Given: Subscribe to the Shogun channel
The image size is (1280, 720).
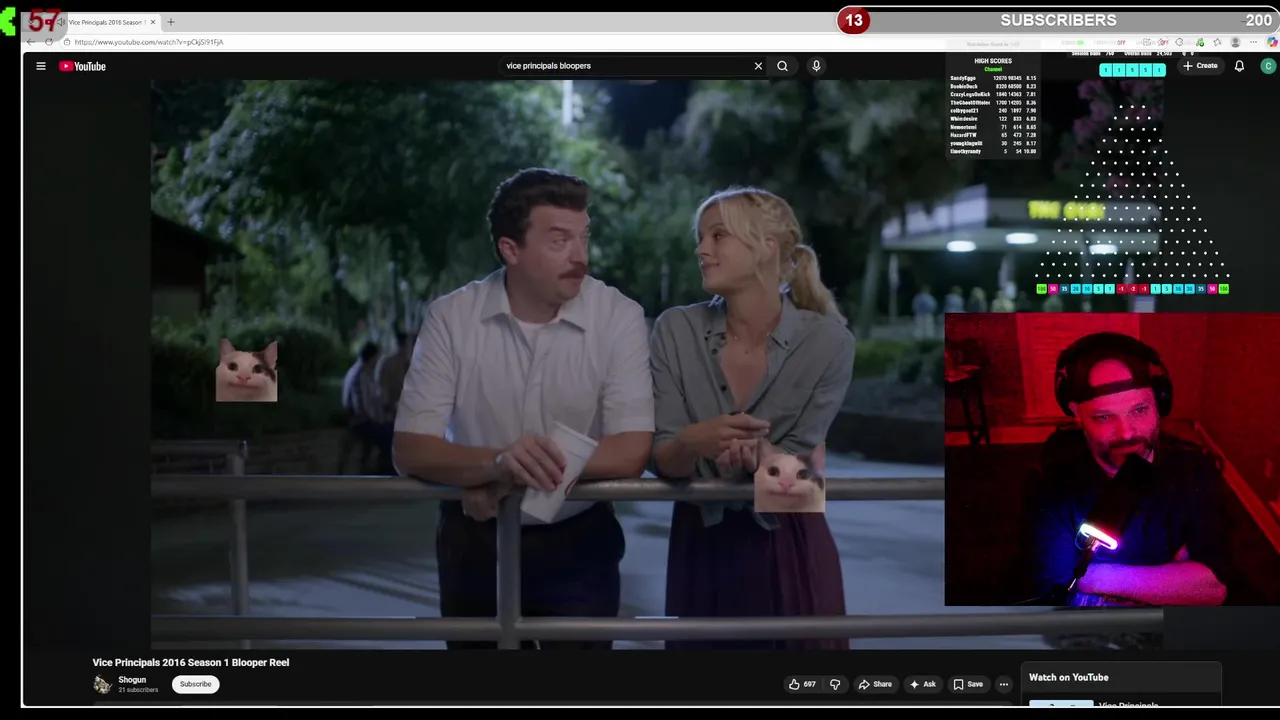Looking at the screenshot, I should coord(195,684).
